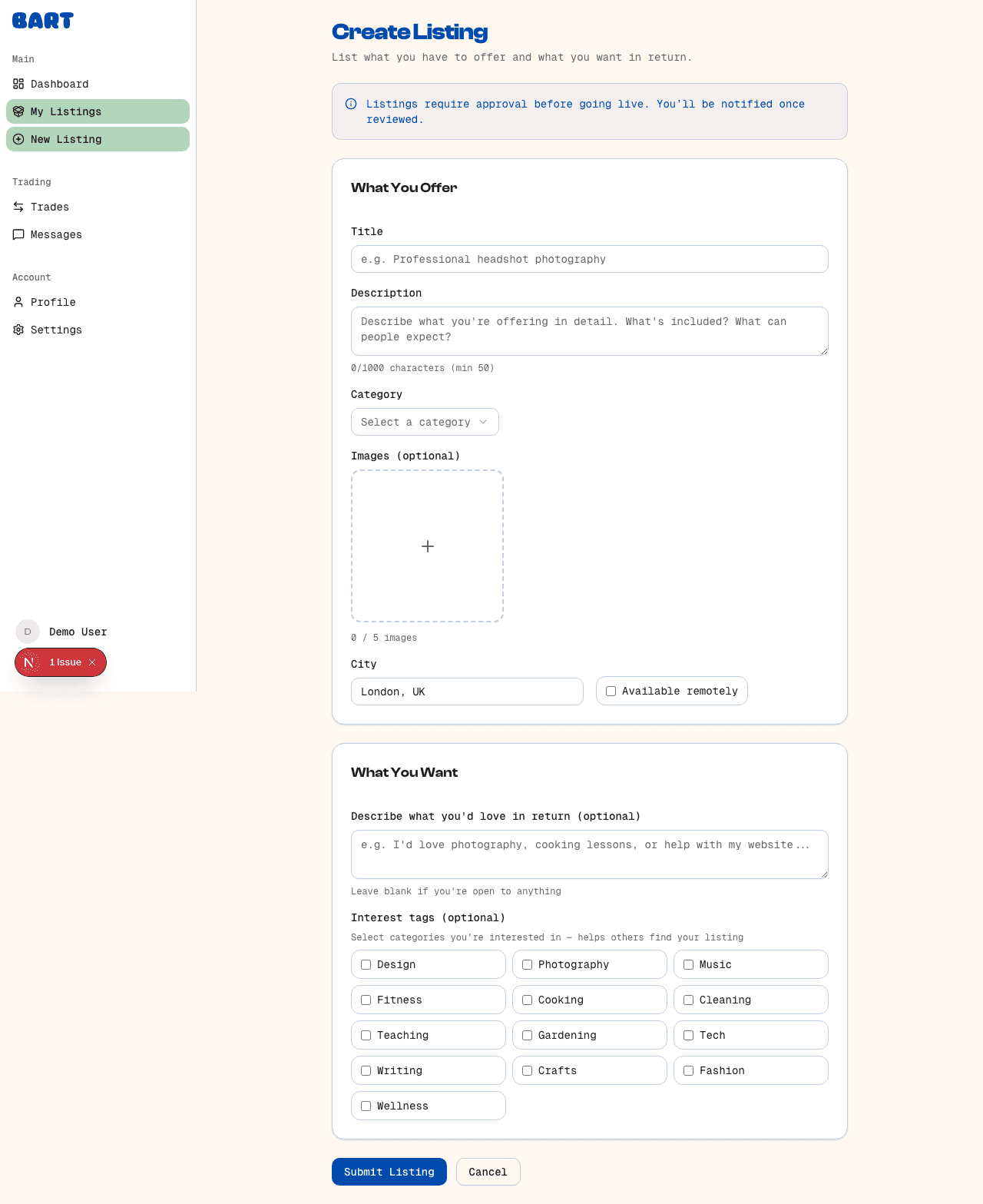Enable the Available remotely checkbox
983x1204 pixels.
point(611,691)
